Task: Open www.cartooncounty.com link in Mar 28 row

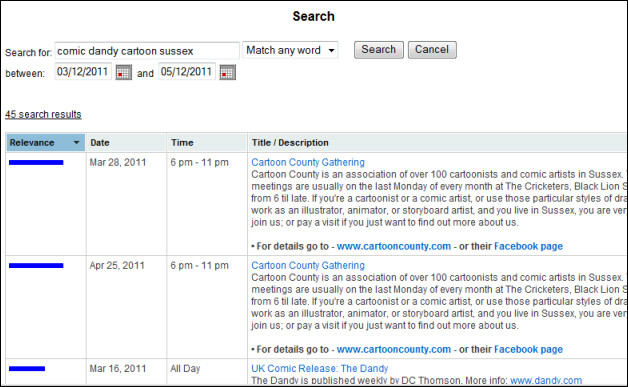Action: 394,246
